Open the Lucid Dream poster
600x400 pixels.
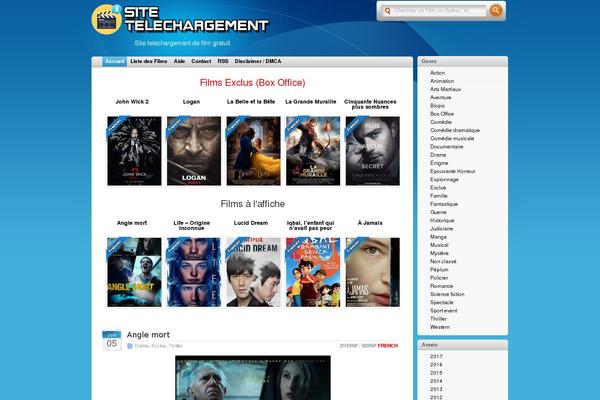(x=253, y=272)
